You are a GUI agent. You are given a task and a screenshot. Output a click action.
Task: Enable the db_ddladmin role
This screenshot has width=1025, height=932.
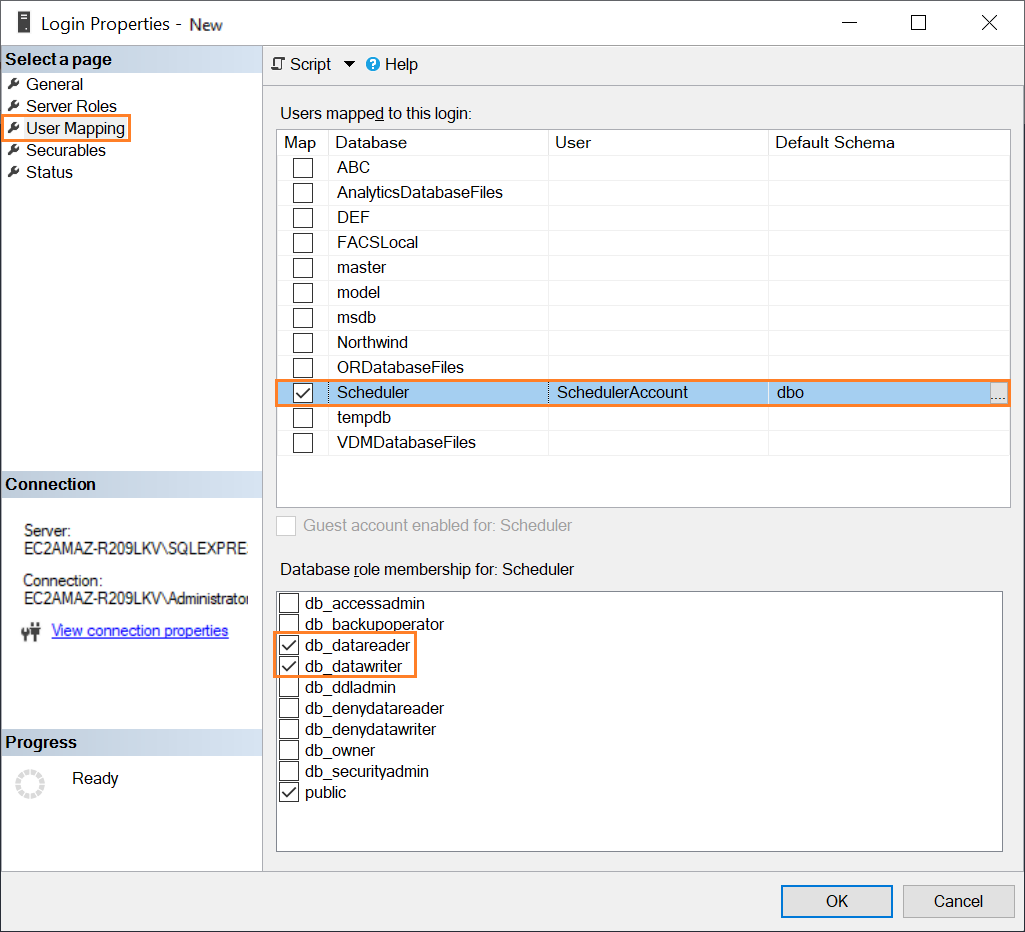(289, 687)
